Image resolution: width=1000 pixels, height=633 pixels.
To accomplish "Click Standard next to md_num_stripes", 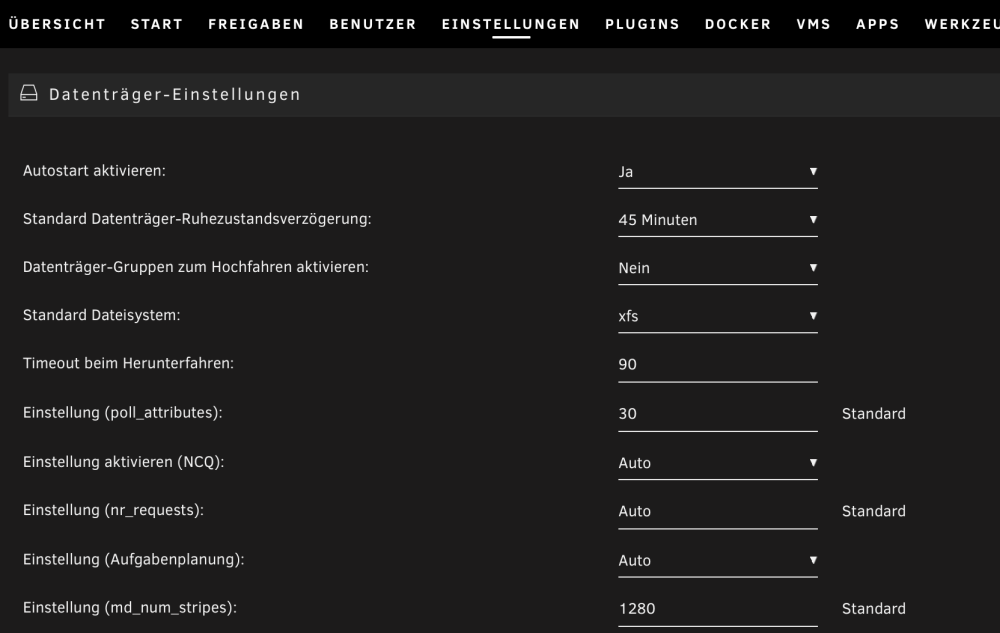I will click(x=874, y=609).
